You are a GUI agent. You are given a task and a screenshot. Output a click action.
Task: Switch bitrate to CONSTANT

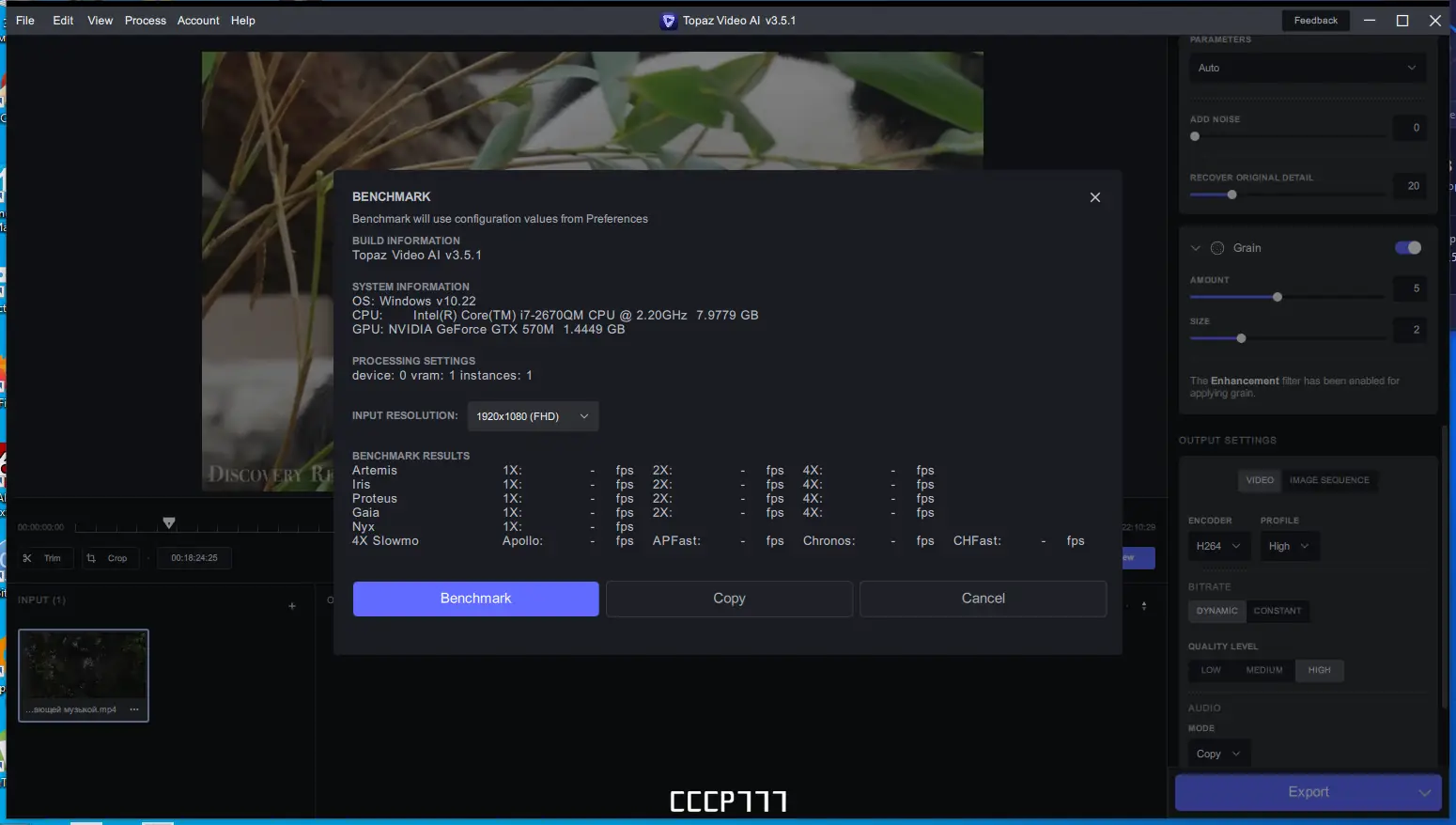(1278, 611)
